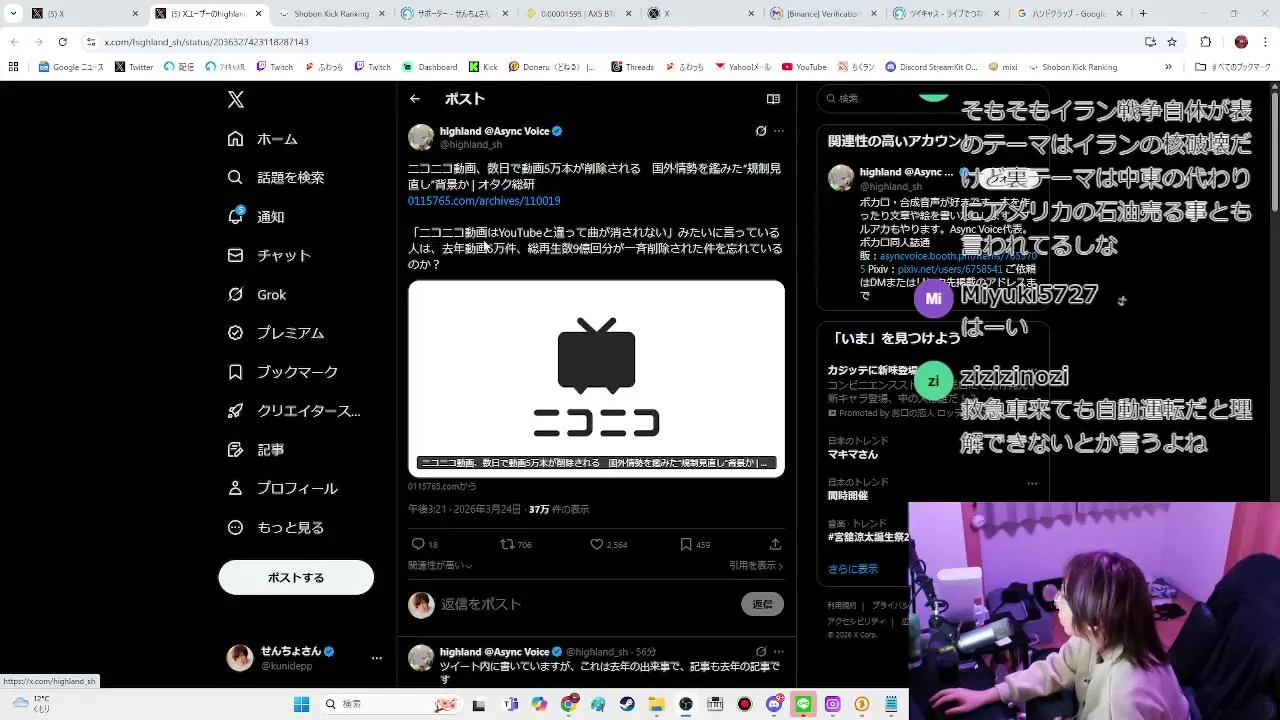Open account menu dots beside せんちょさん
1280x720 pixels.
(x=377, y=658)
